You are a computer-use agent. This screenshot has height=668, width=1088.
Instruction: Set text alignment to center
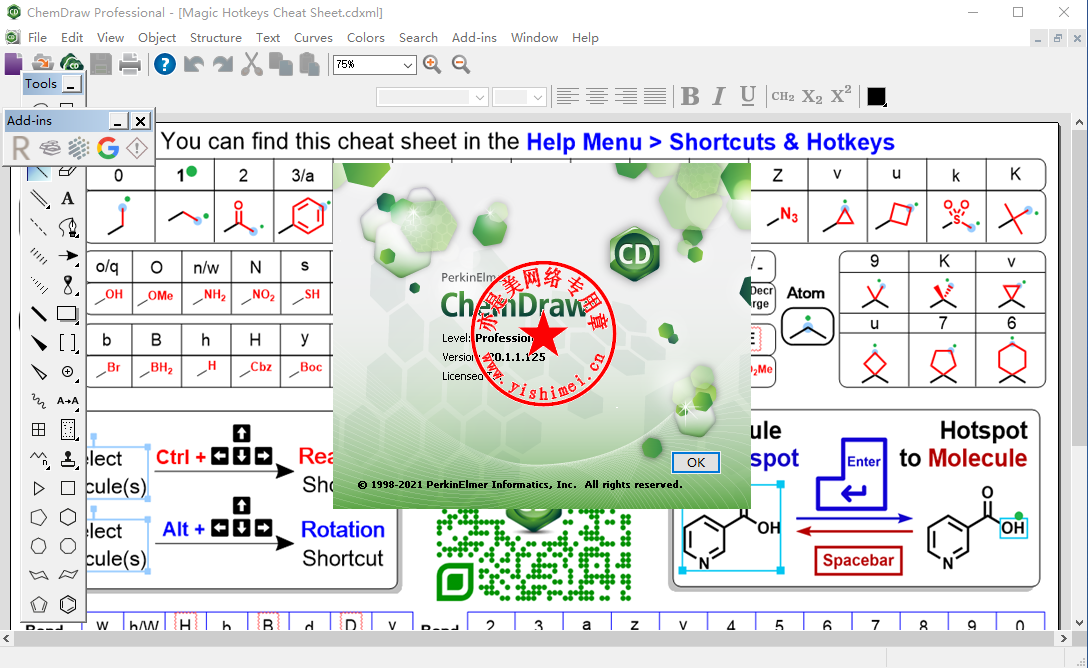pos(597,96)
